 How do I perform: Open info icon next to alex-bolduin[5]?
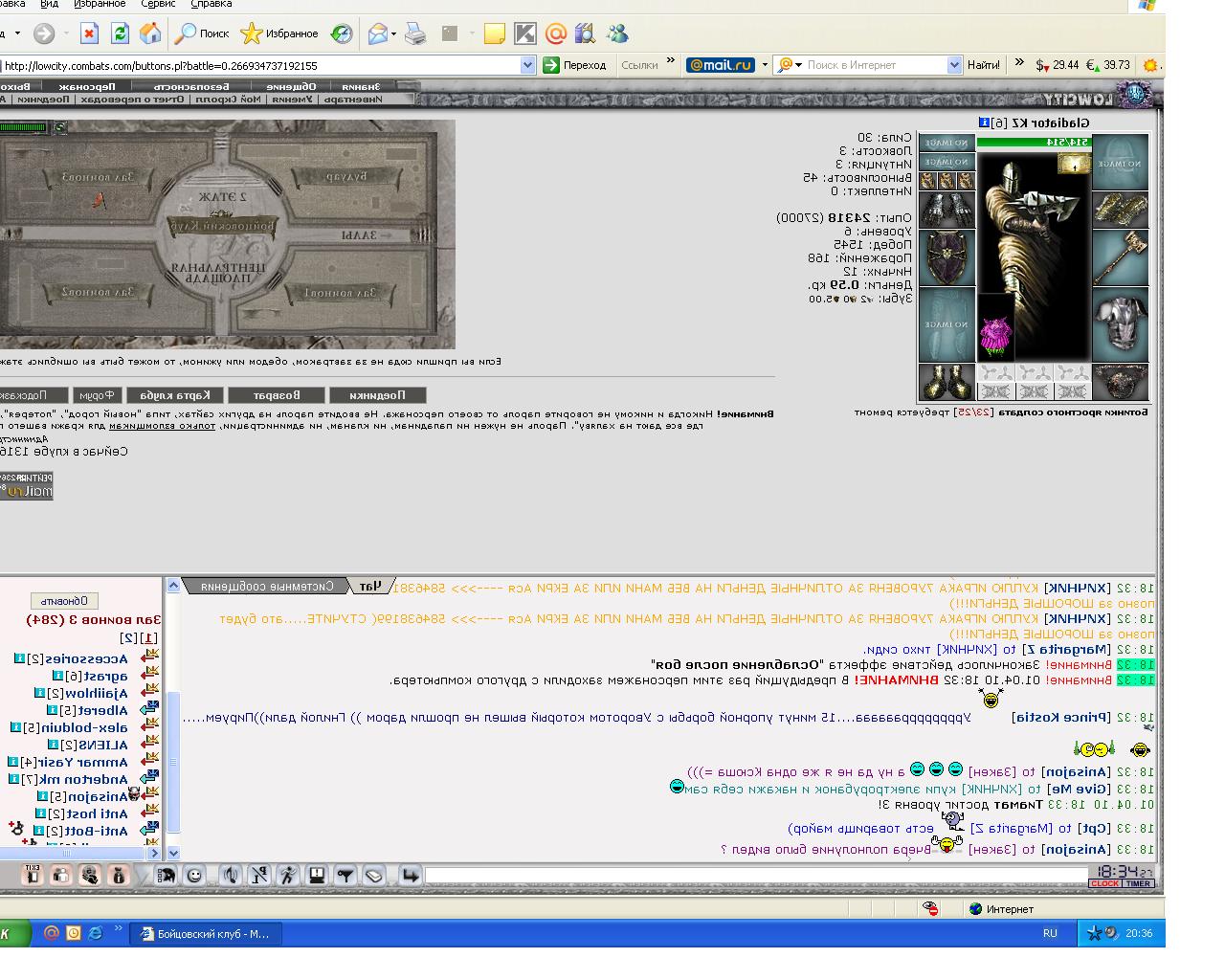coord(15,727)
